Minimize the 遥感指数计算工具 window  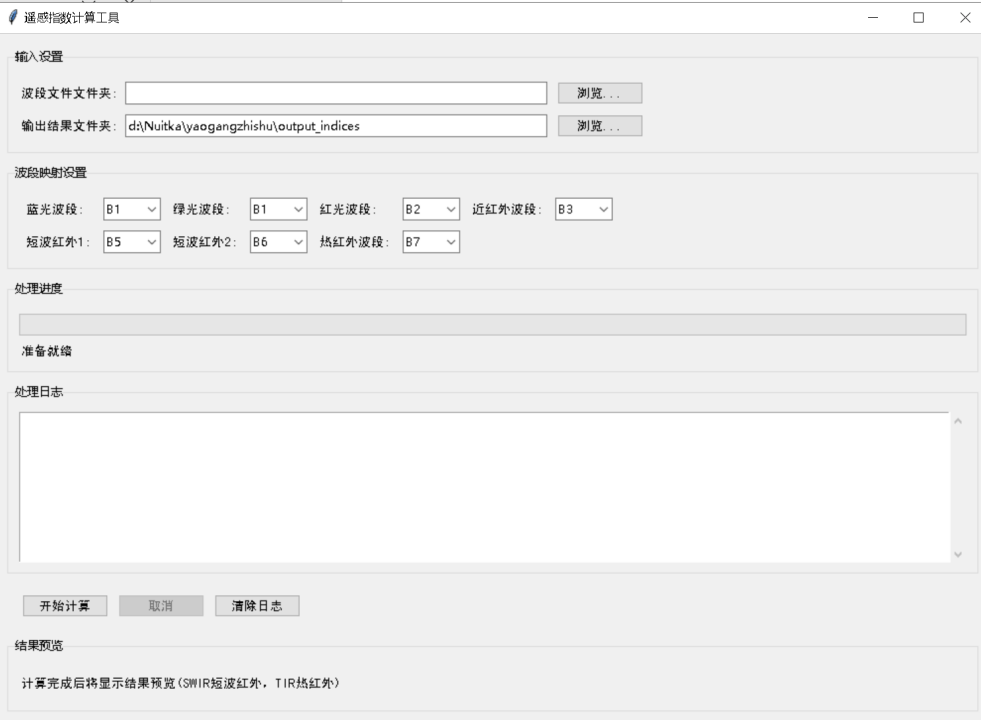pyautogui.click(x=873, y=18)
